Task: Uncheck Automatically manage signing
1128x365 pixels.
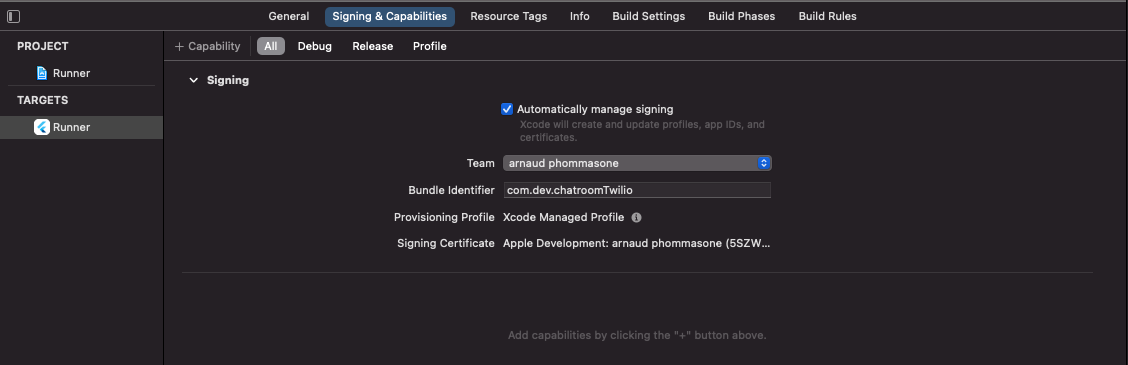Action: click(x=507, y=109)
